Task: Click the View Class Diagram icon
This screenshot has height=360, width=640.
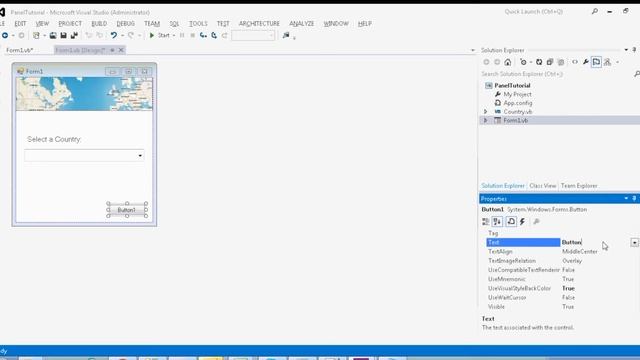Action: [607, 62]
